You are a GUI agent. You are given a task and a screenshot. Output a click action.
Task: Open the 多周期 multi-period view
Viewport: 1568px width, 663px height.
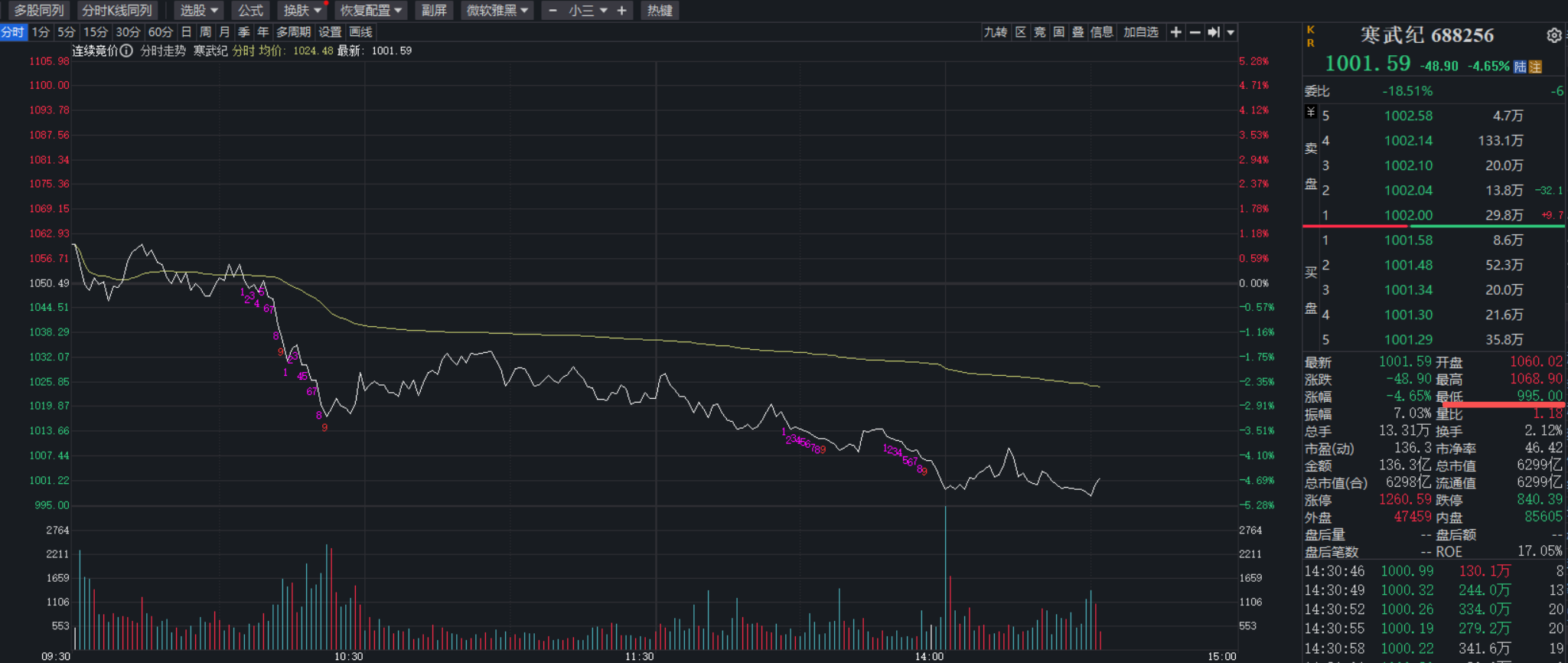[293, 32]
